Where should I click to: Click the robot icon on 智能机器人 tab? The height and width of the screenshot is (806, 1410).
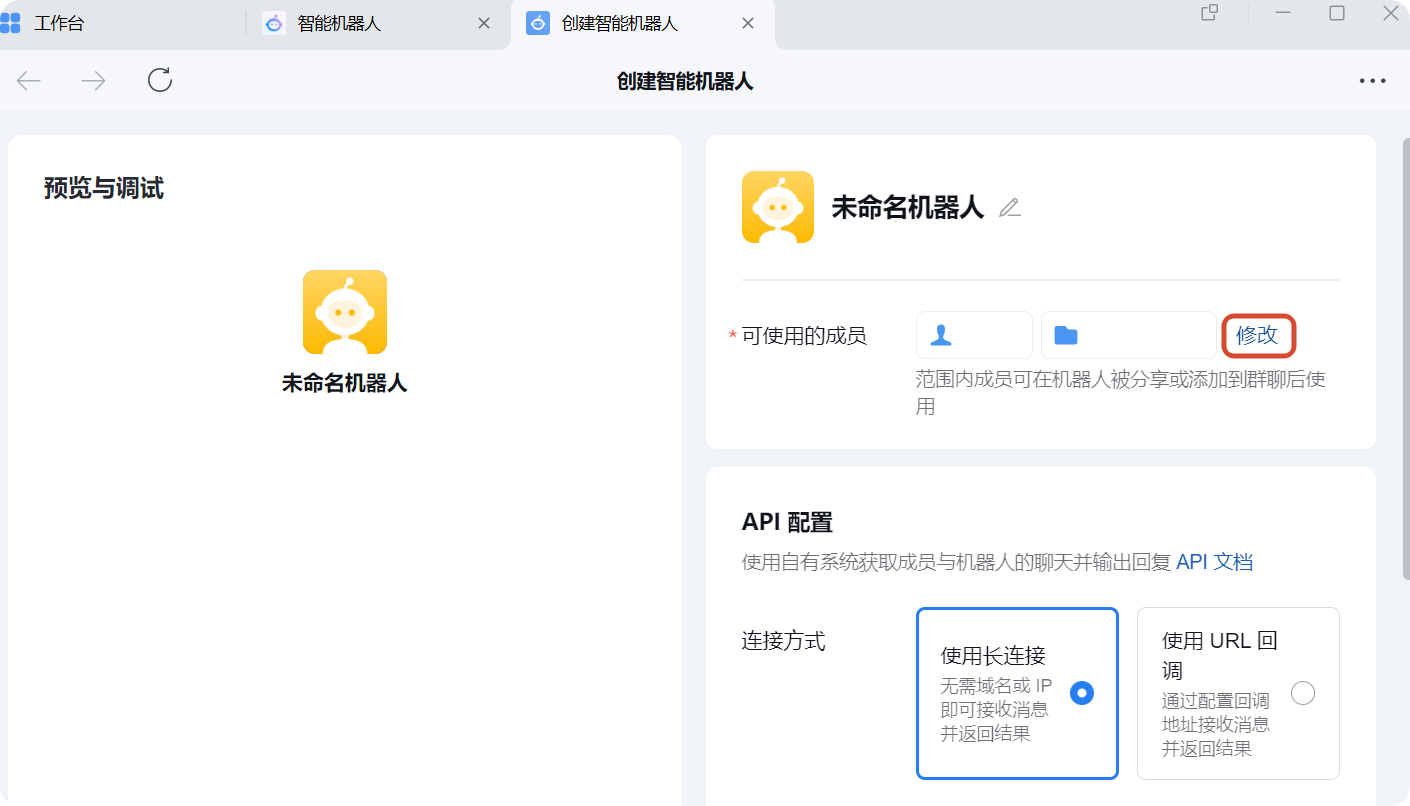coord(274,23)
